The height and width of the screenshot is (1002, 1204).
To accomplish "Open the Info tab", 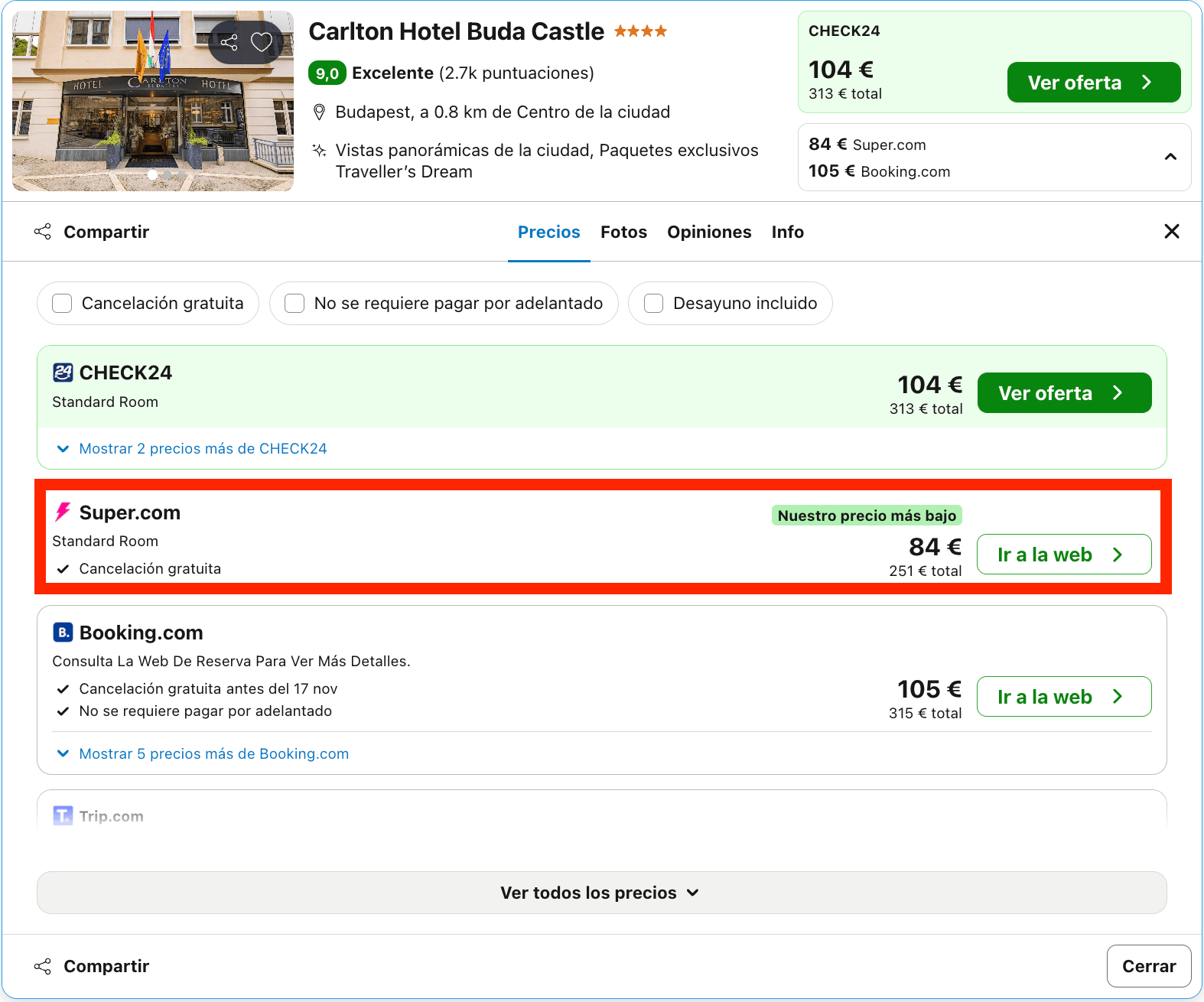I will 787,232.
